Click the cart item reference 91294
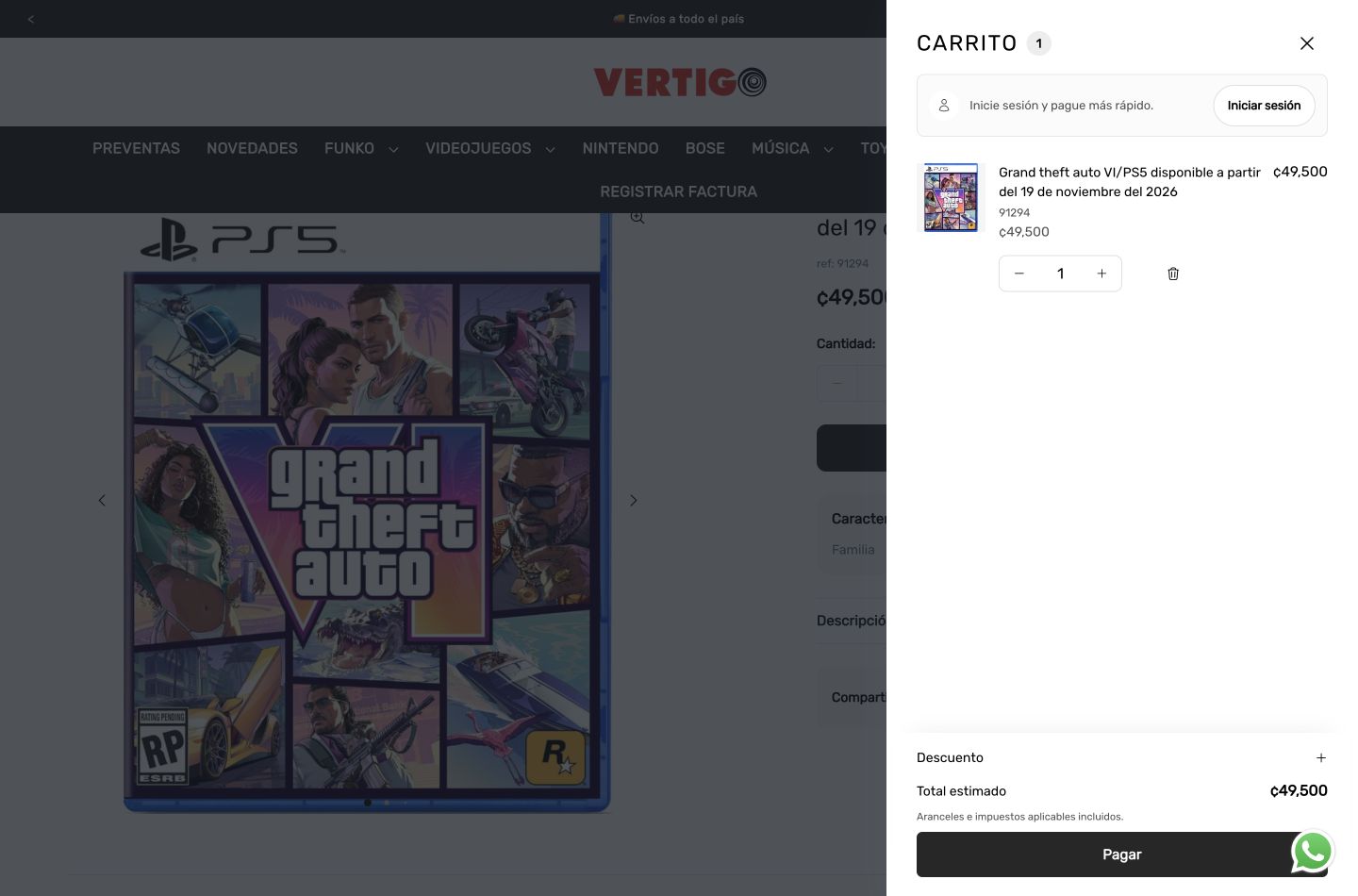Image resolution: width=1358 pixels, height=896 pixels. [x=1015, y=213]
